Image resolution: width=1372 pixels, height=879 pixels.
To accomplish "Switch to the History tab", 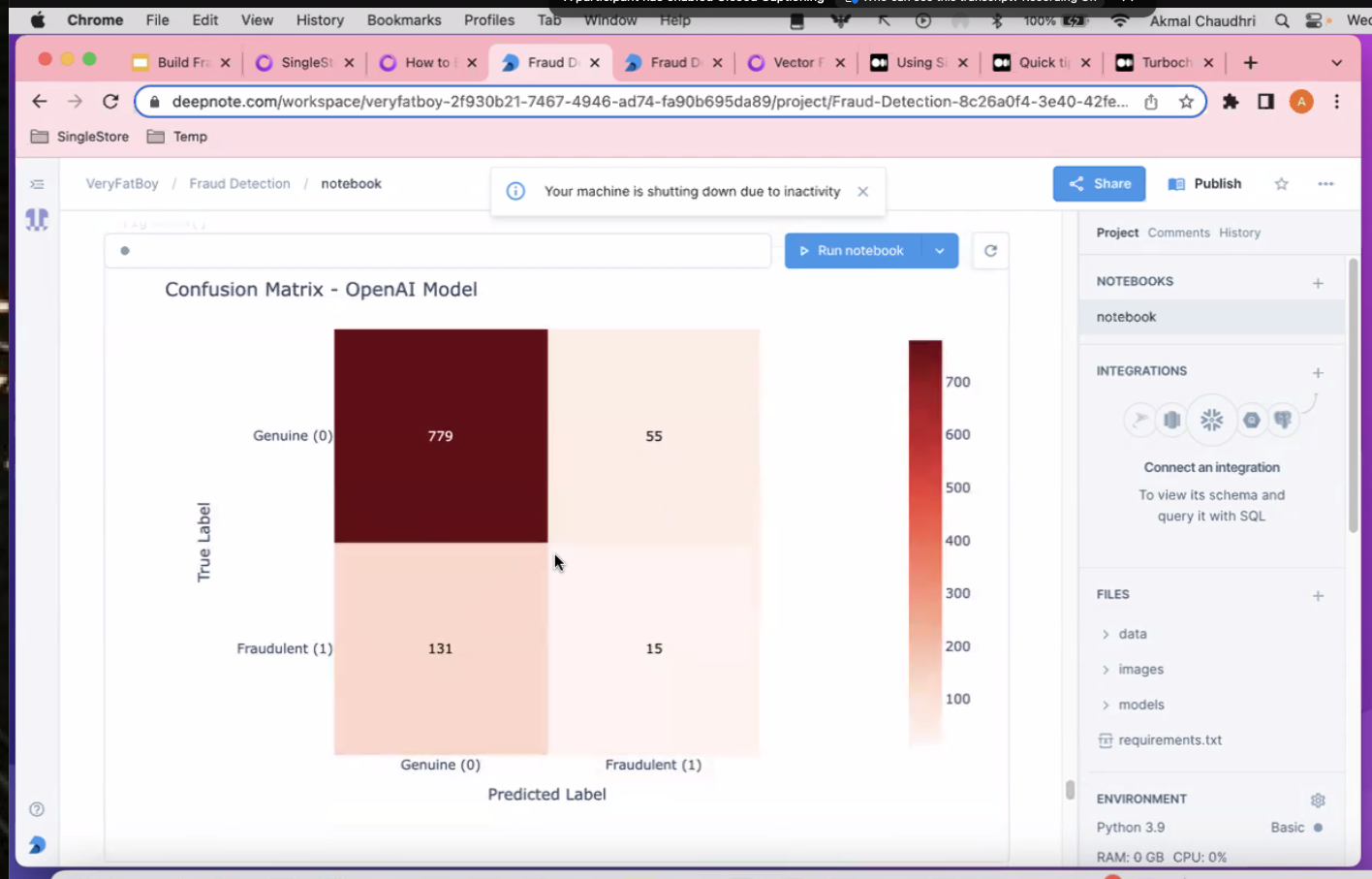I will [x=1239, y=233].
